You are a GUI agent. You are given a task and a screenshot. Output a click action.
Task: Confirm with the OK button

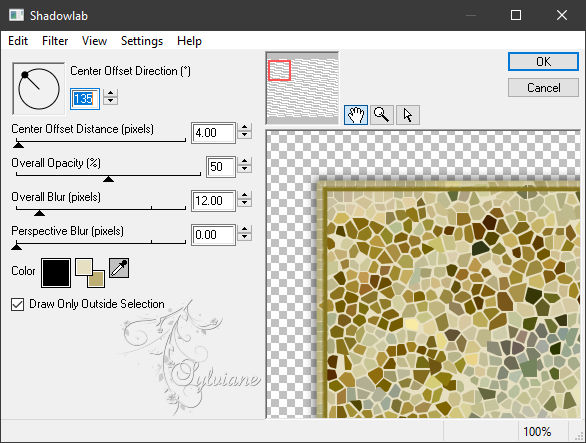click(x=543, y=62)
